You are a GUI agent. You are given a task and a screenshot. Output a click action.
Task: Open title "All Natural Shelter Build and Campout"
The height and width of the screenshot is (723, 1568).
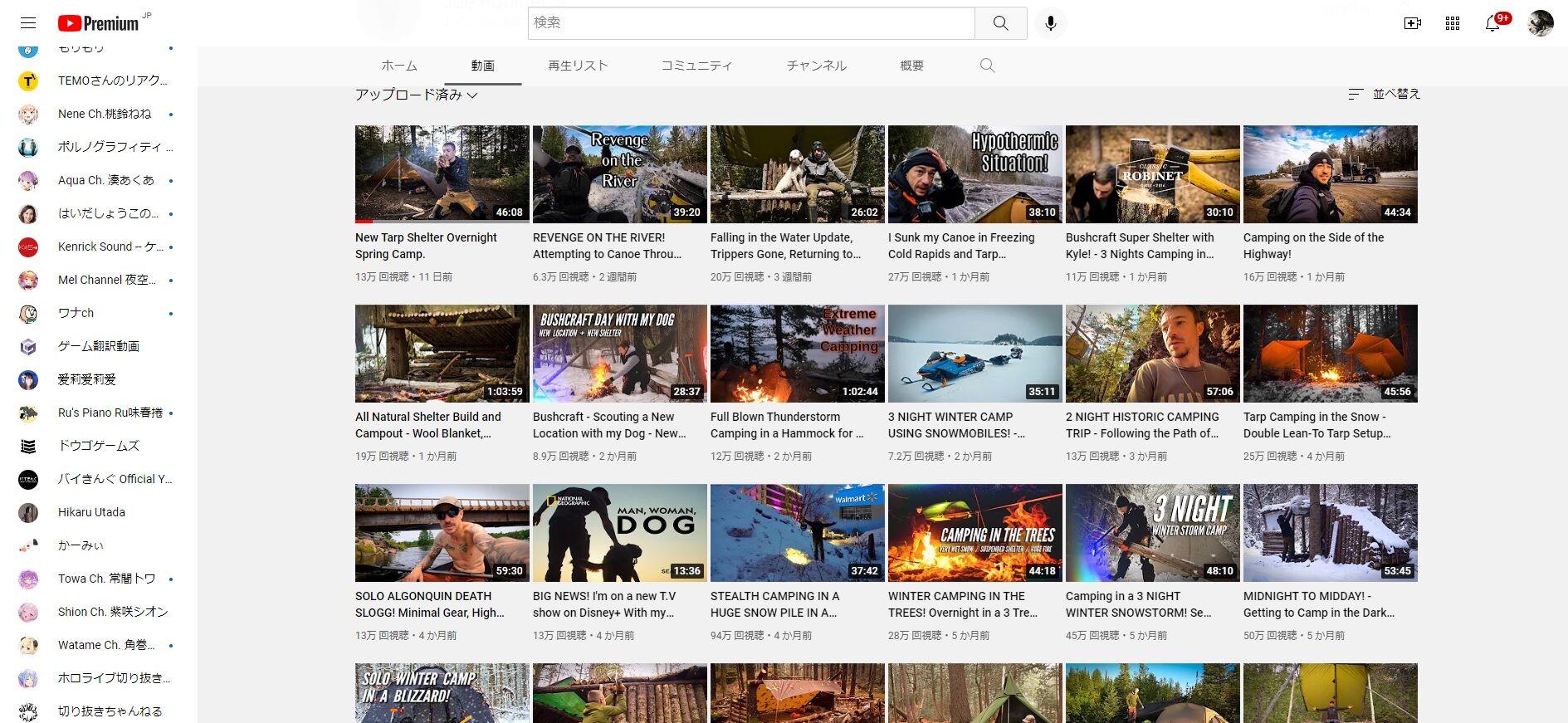click(428, 425)
